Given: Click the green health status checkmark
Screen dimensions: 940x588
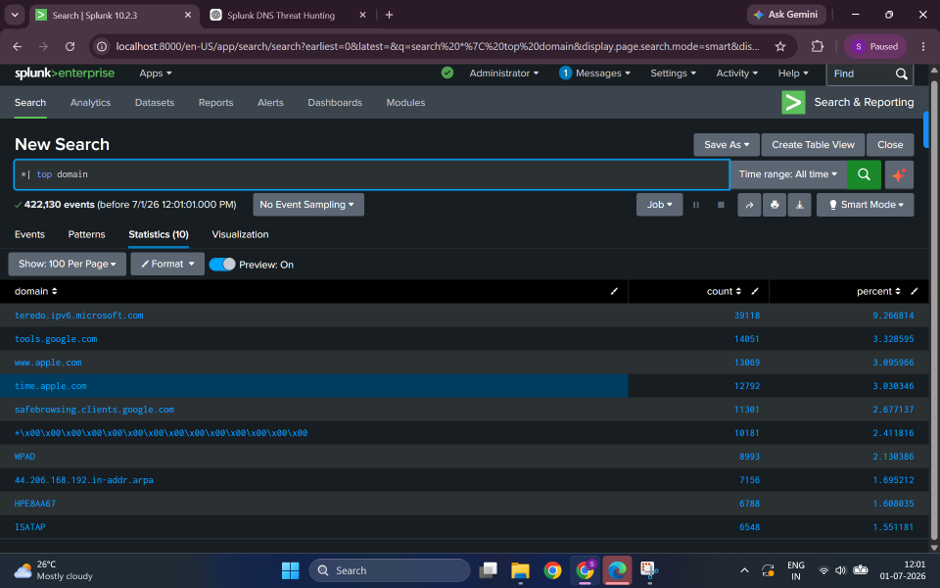Looking at the screenshot, I should (447, 73).
